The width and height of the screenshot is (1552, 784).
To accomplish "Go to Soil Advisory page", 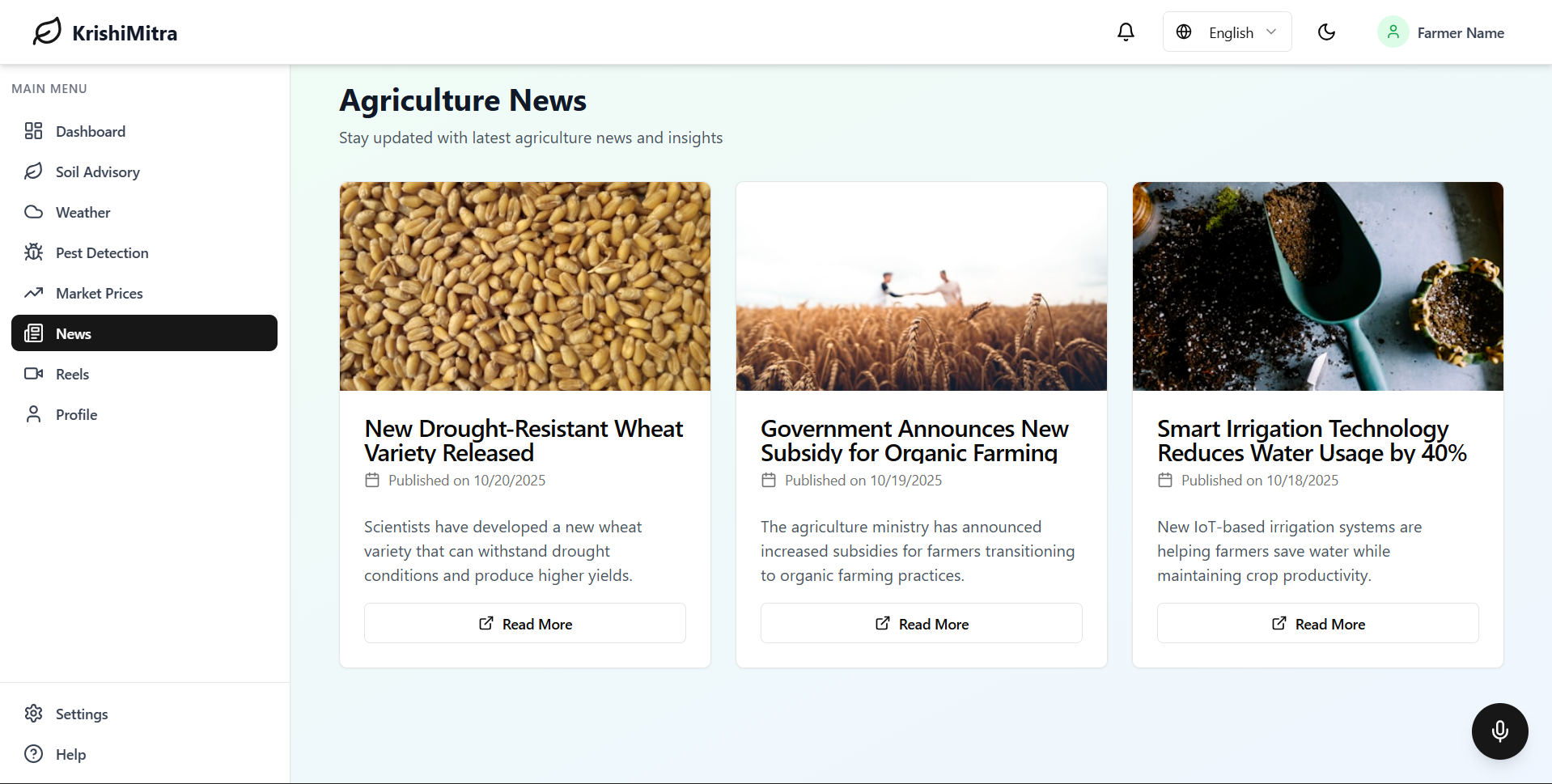I will click(97, 172).
